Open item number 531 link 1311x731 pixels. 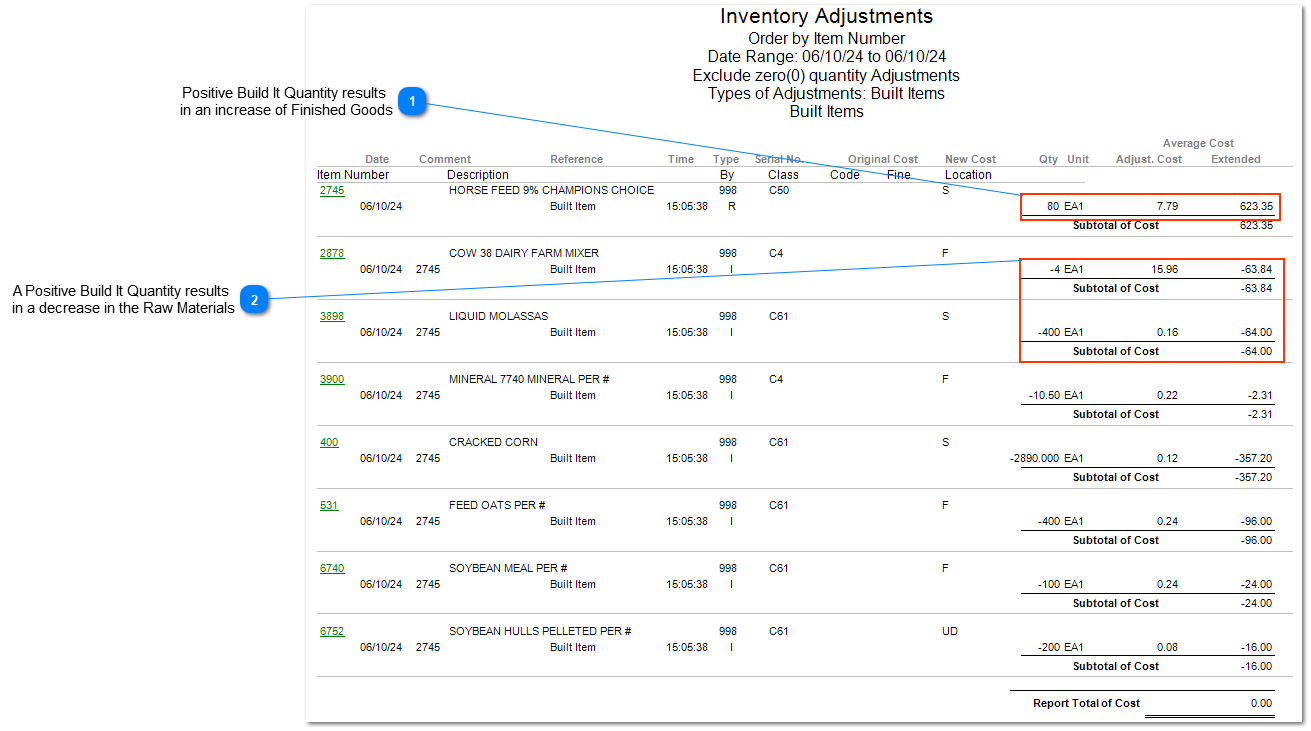tap(329, 505)
